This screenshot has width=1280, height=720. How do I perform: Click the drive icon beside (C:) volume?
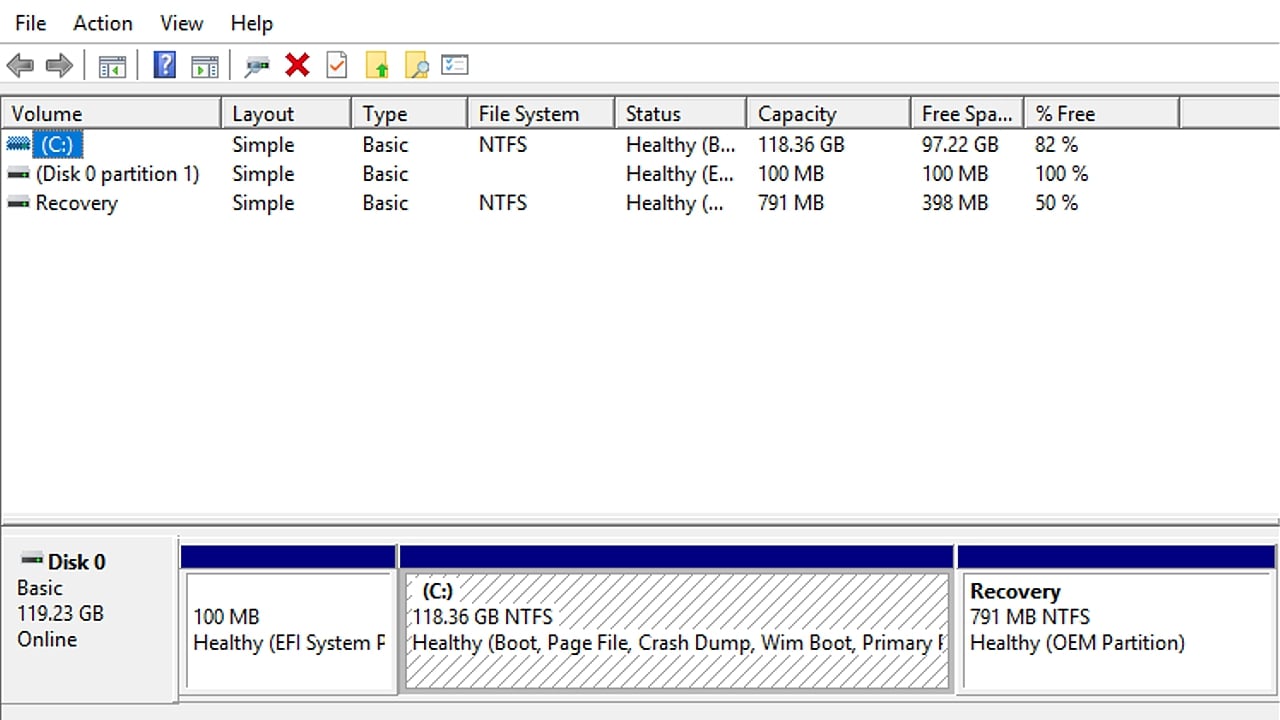coord(18,145)
